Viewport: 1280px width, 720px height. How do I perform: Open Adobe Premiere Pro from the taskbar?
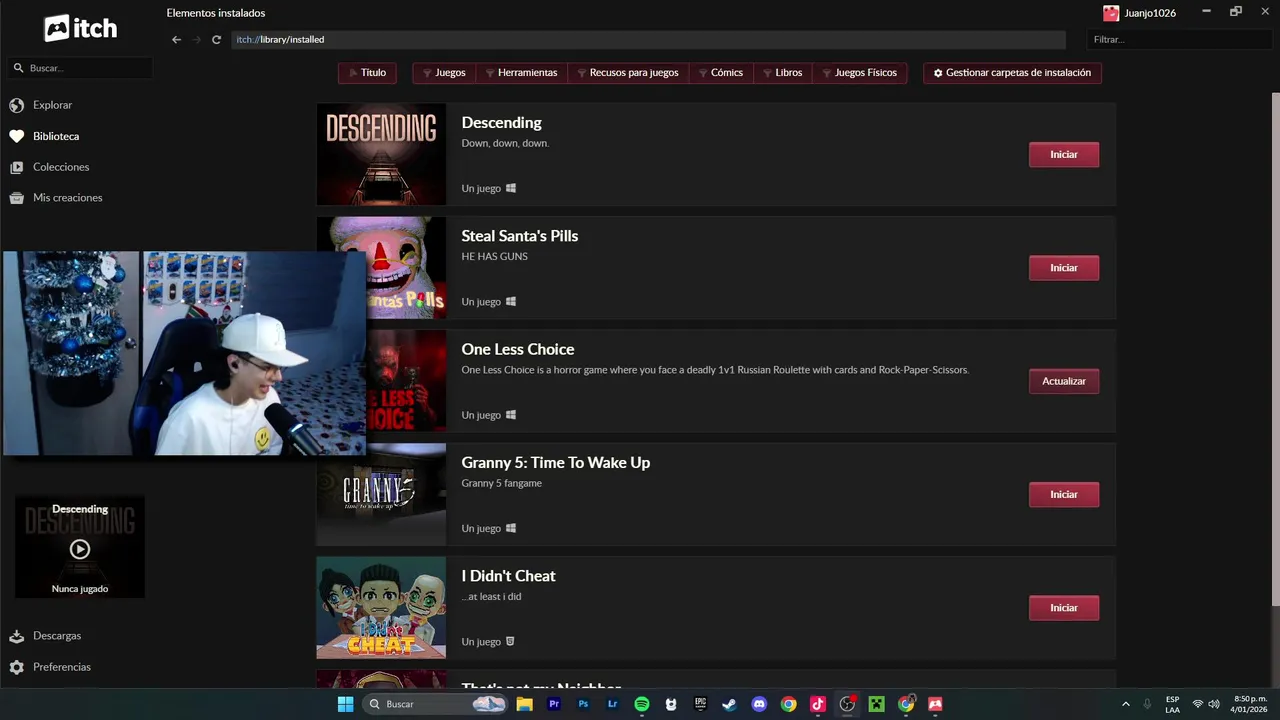(x=554, y=704)
